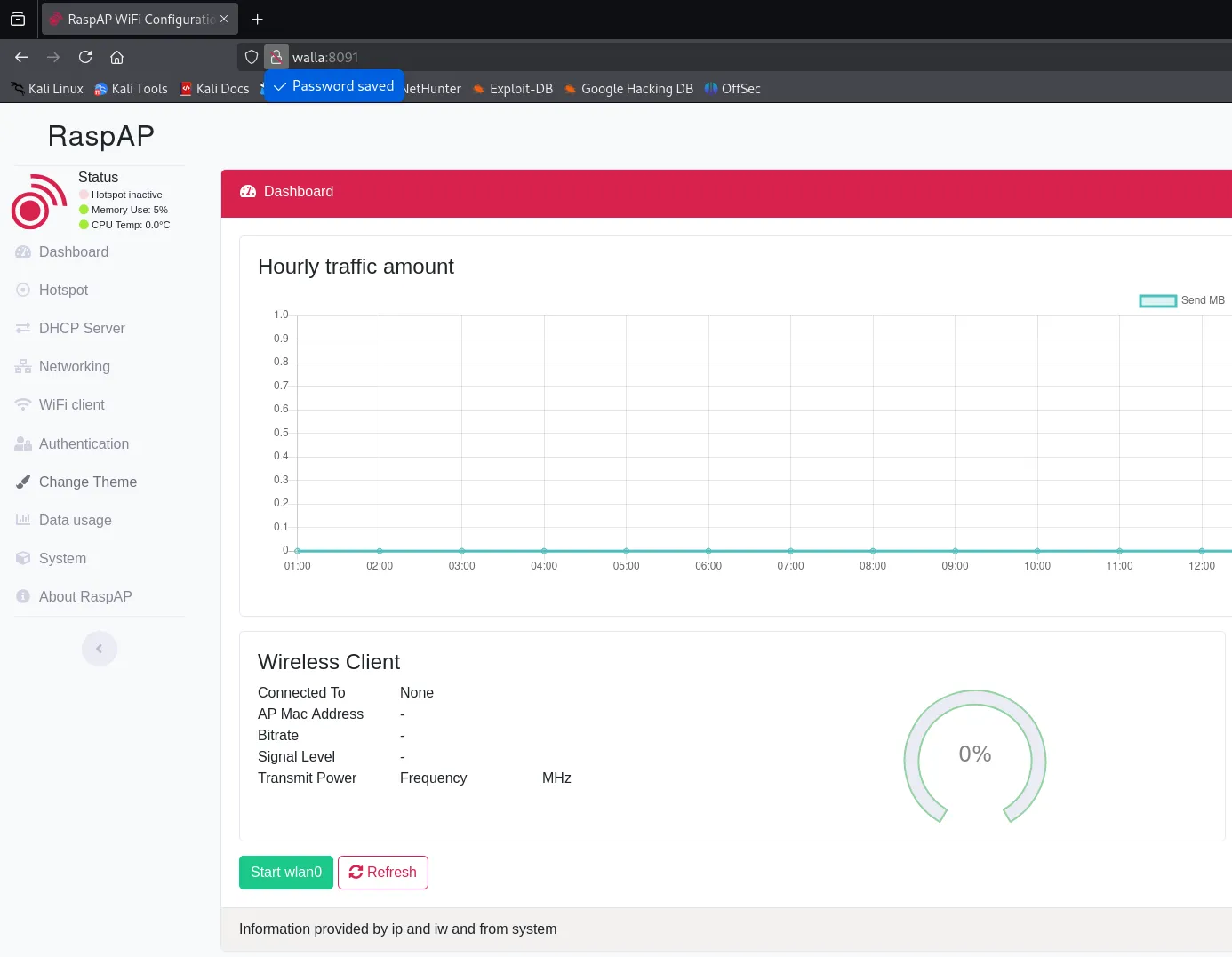The width and height of the screenshot is (1232, 957).
Task: Click the Dashboard gauge icon in sidebar
Action: click(x=23, y=252)
